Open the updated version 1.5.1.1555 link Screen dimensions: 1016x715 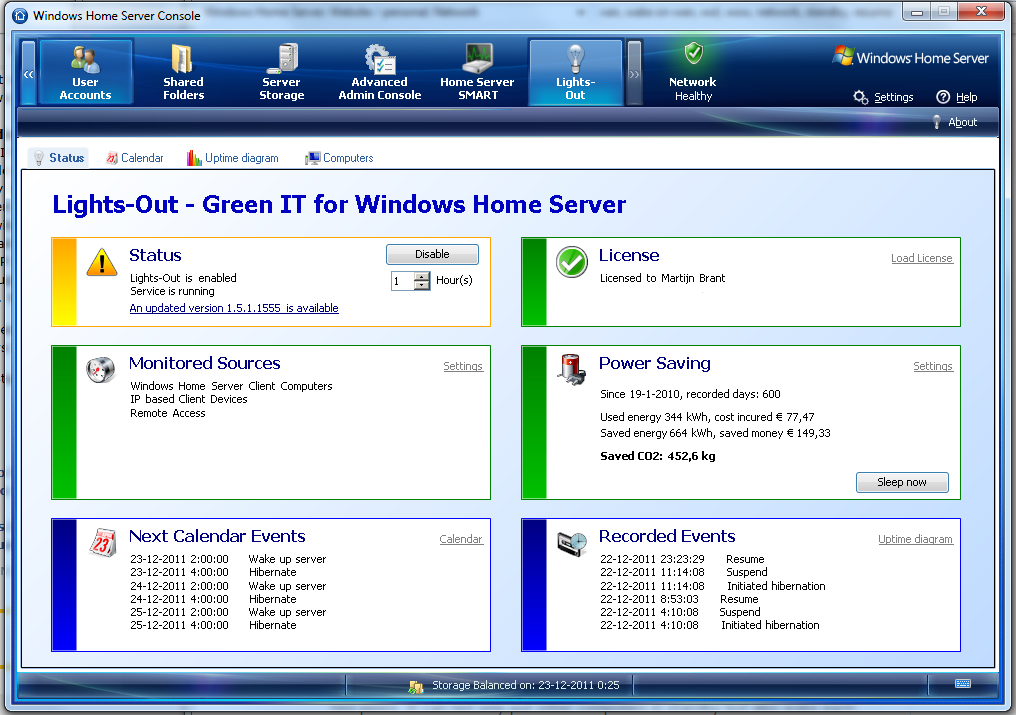click(x=234, y=308)
